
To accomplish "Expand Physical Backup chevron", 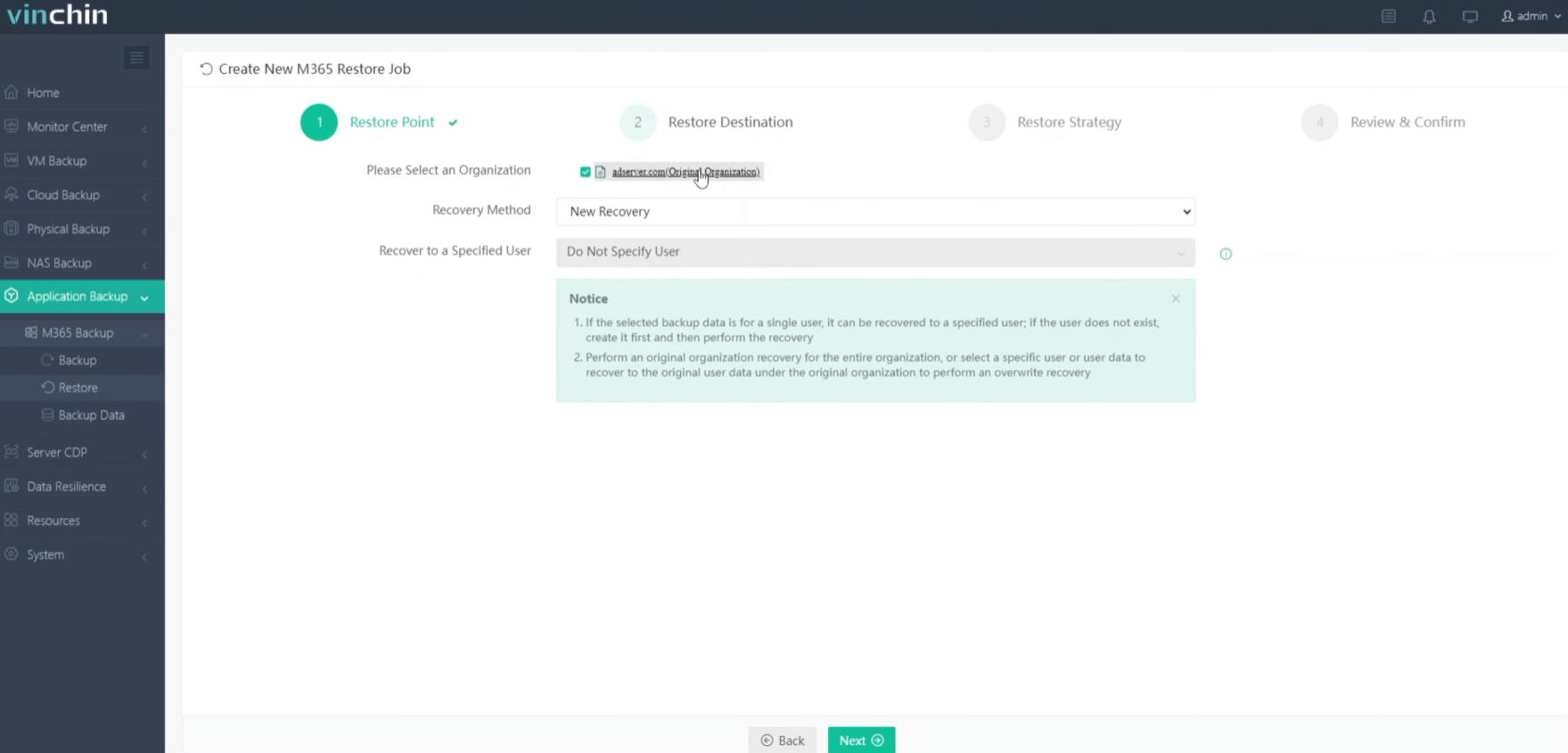I will (x=144, y=231).
